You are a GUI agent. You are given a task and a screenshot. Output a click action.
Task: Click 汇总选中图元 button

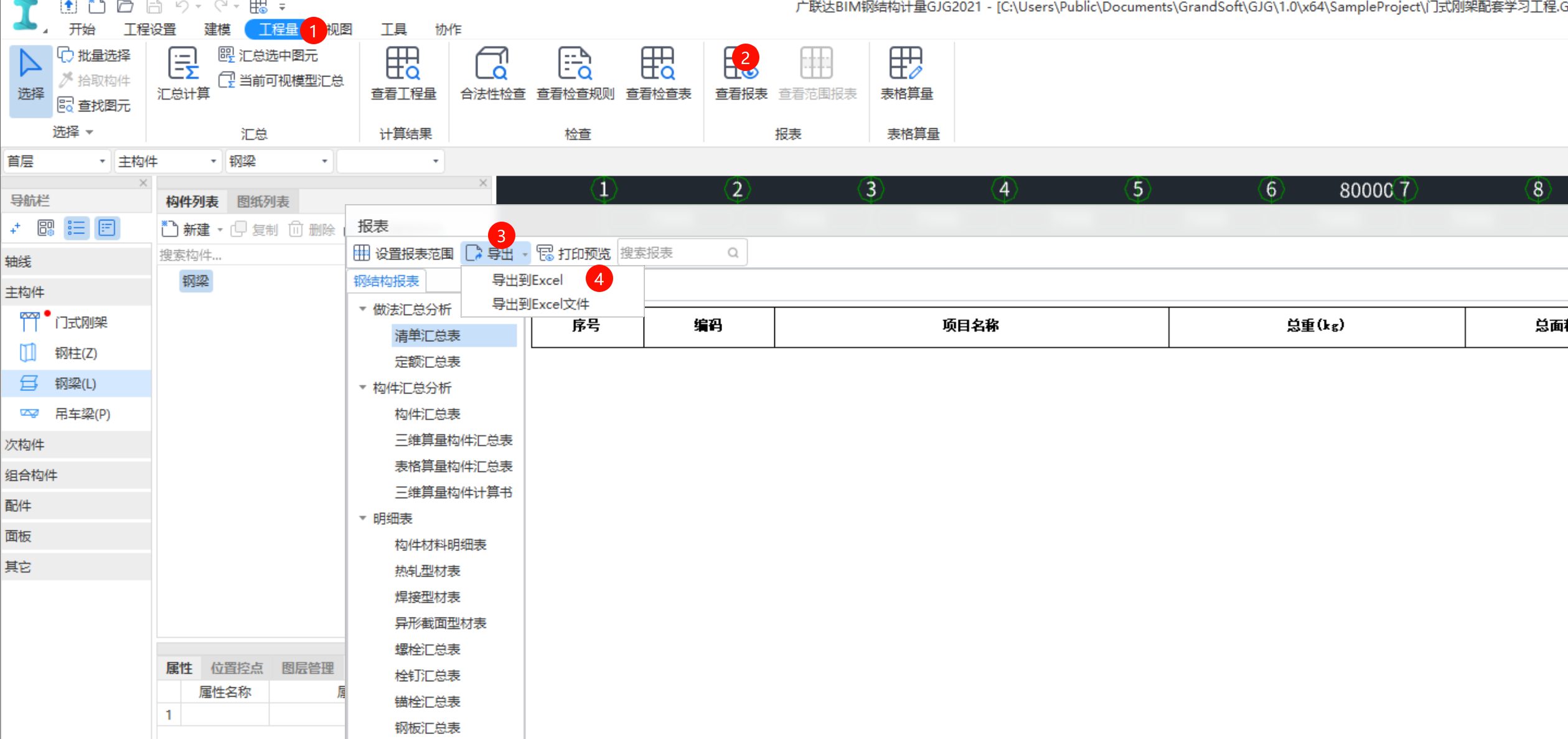pos(268,55)
